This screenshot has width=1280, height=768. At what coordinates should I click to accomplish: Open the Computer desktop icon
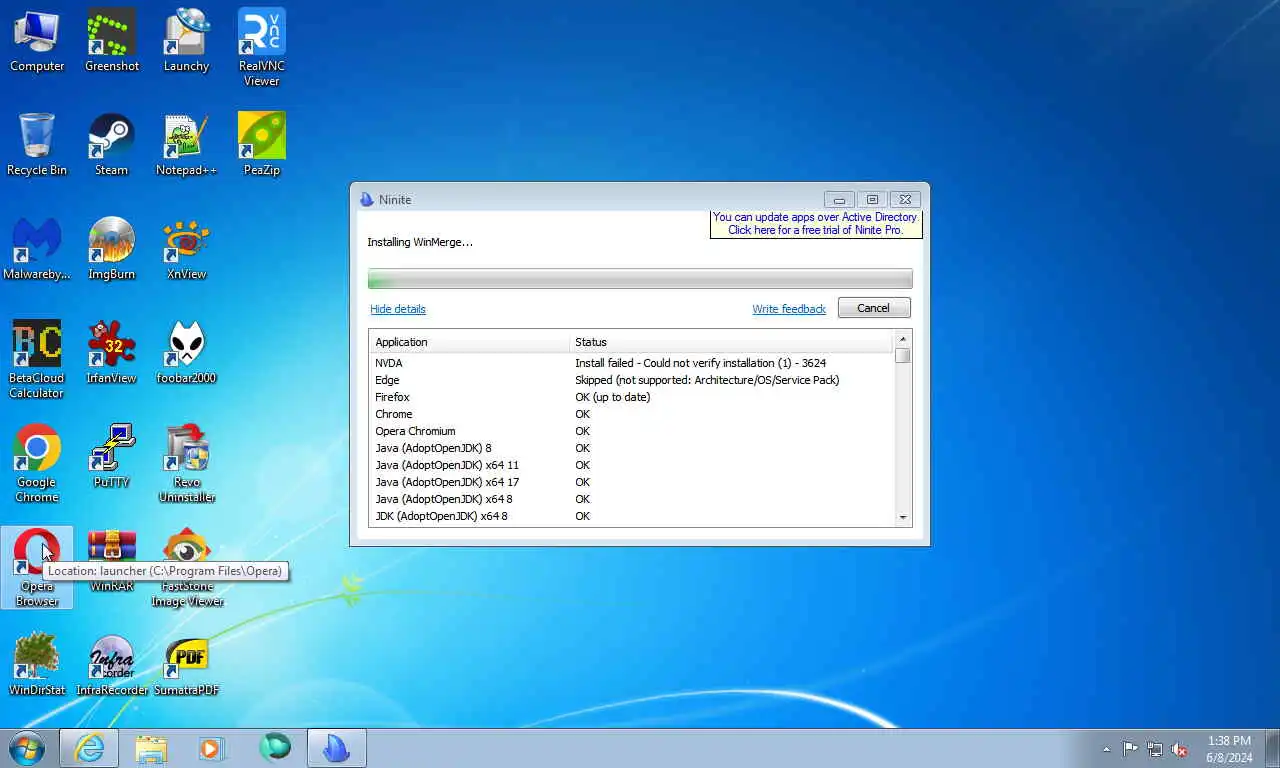[x=37, y=40]
